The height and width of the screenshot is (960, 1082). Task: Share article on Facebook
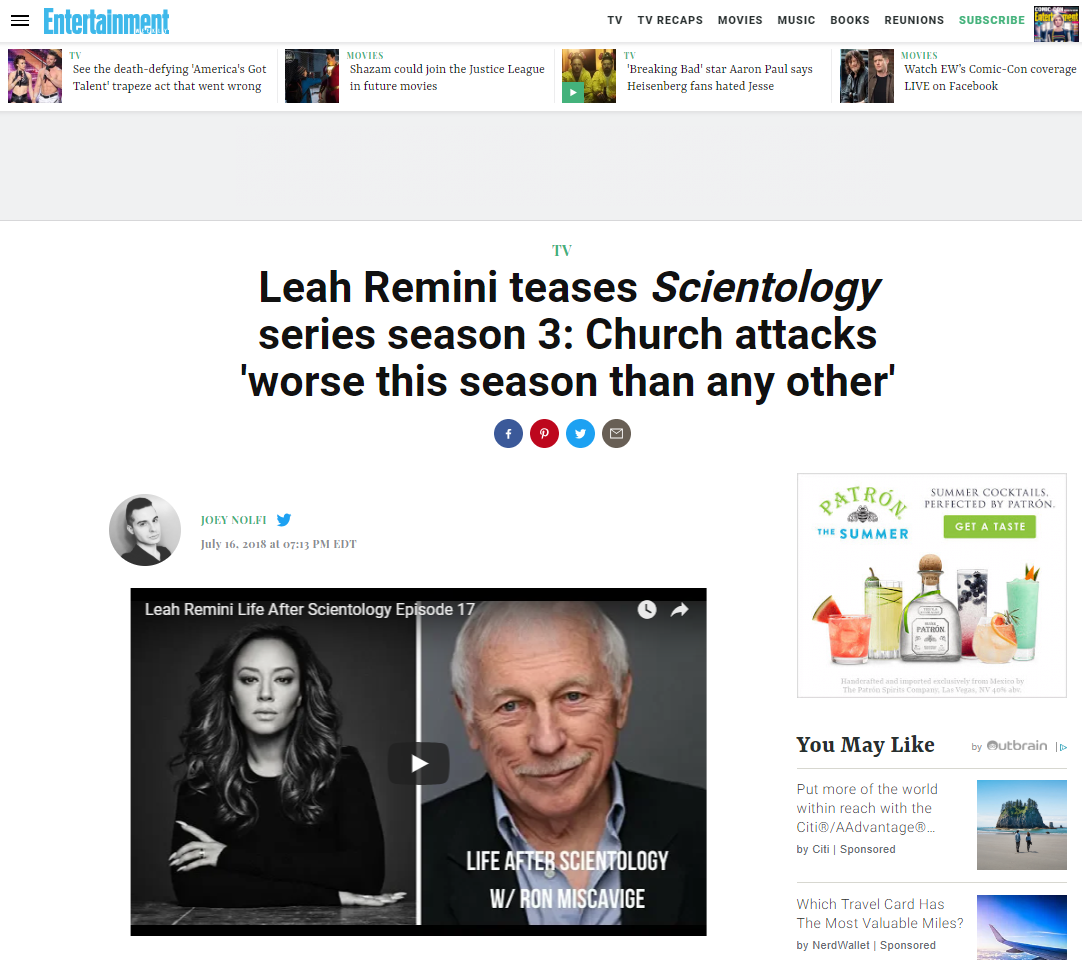click(x=509, y=433)
